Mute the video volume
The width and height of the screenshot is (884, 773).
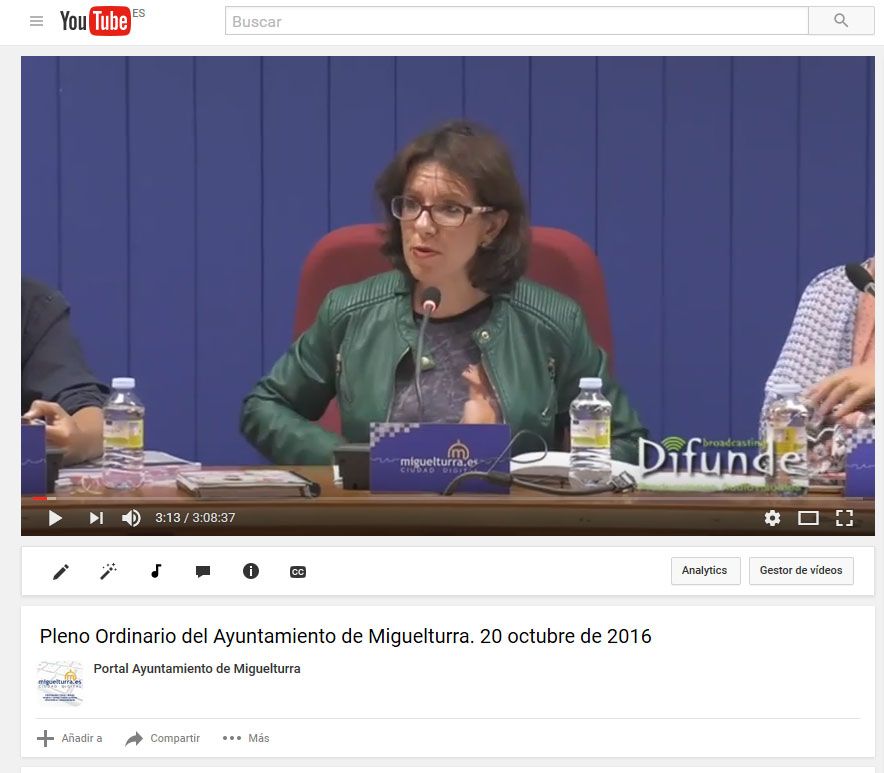coord(131,518)
